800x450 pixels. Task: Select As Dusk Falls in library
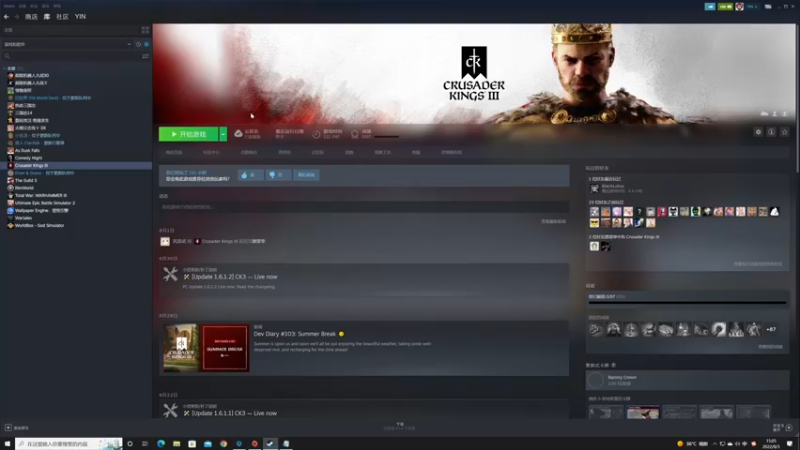click(x=27, y=151)
